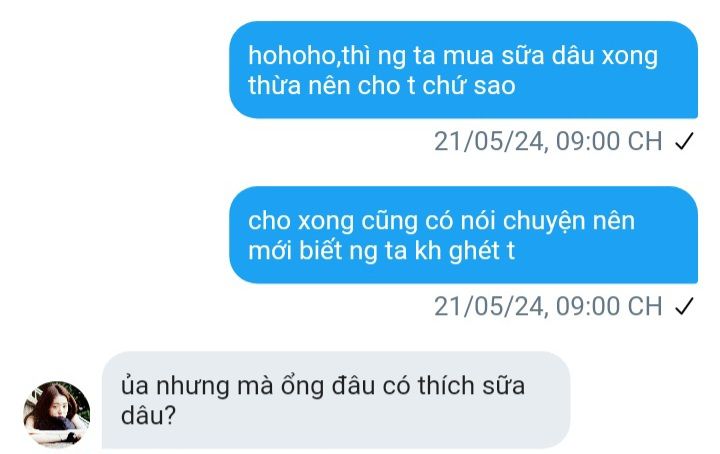Select the blue message starting with "cho xong"

click(463, 235)
